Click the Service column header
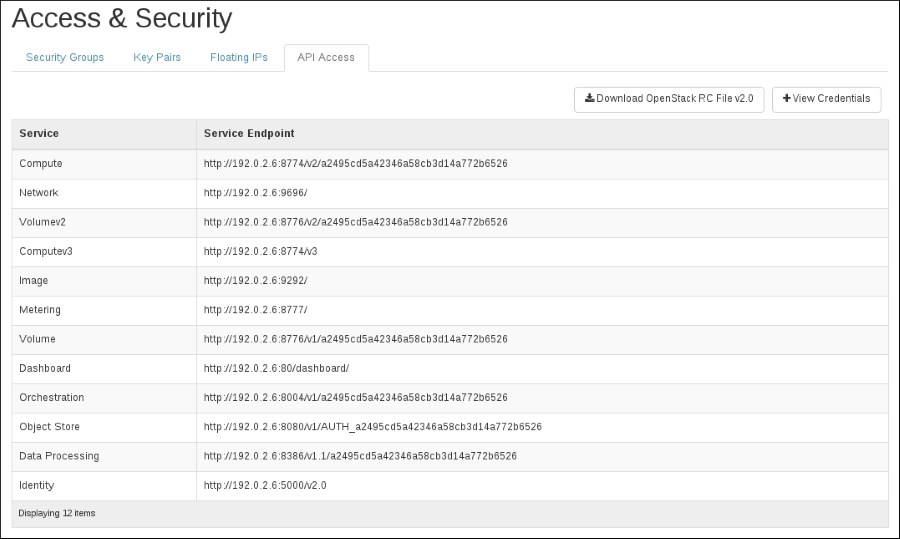This screenshot has height=539, width=900. [39, 134]
